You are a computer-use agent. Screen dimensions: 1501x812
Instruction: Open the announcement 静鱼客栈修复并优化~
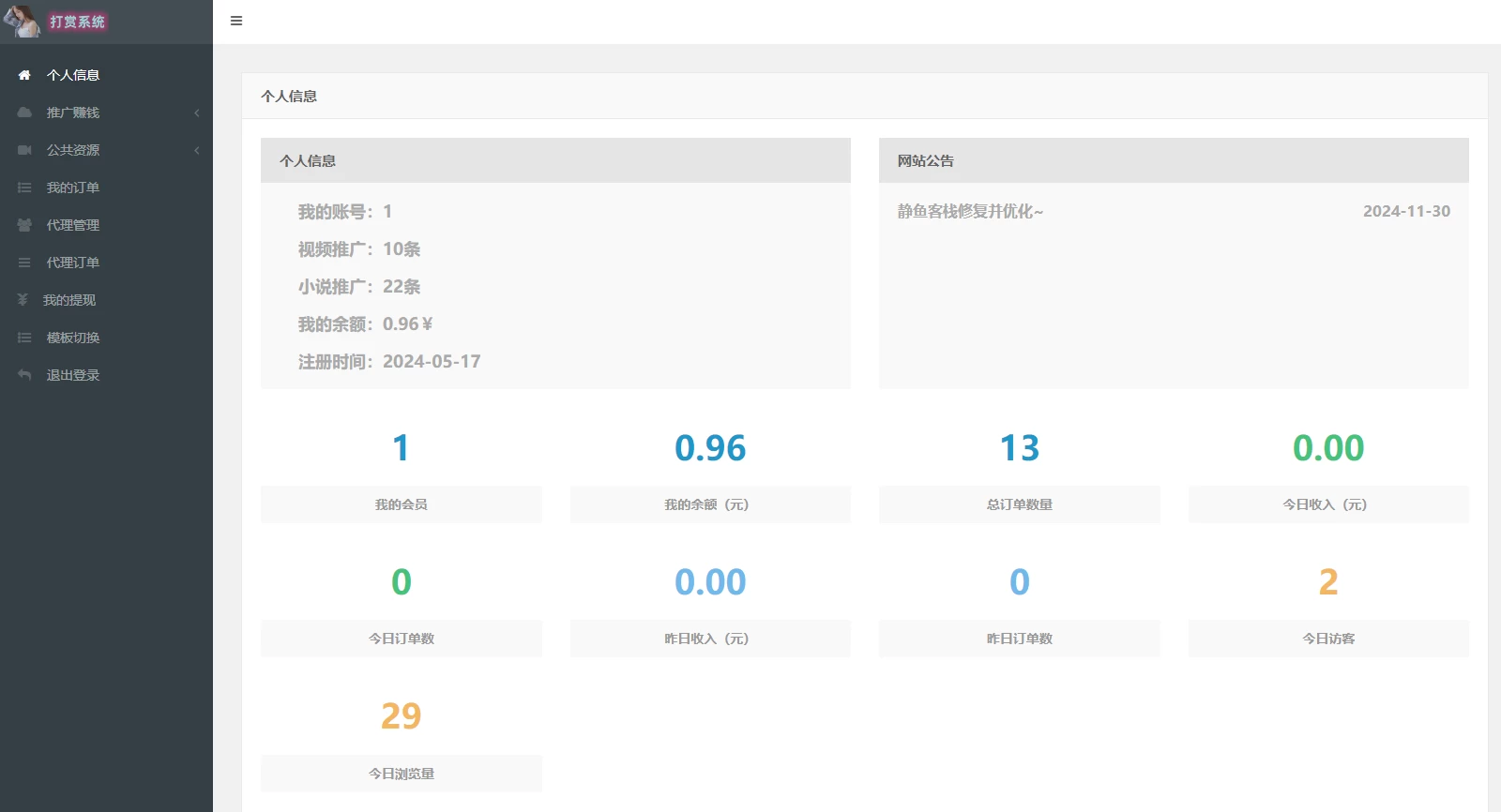(x=970, y=212)
